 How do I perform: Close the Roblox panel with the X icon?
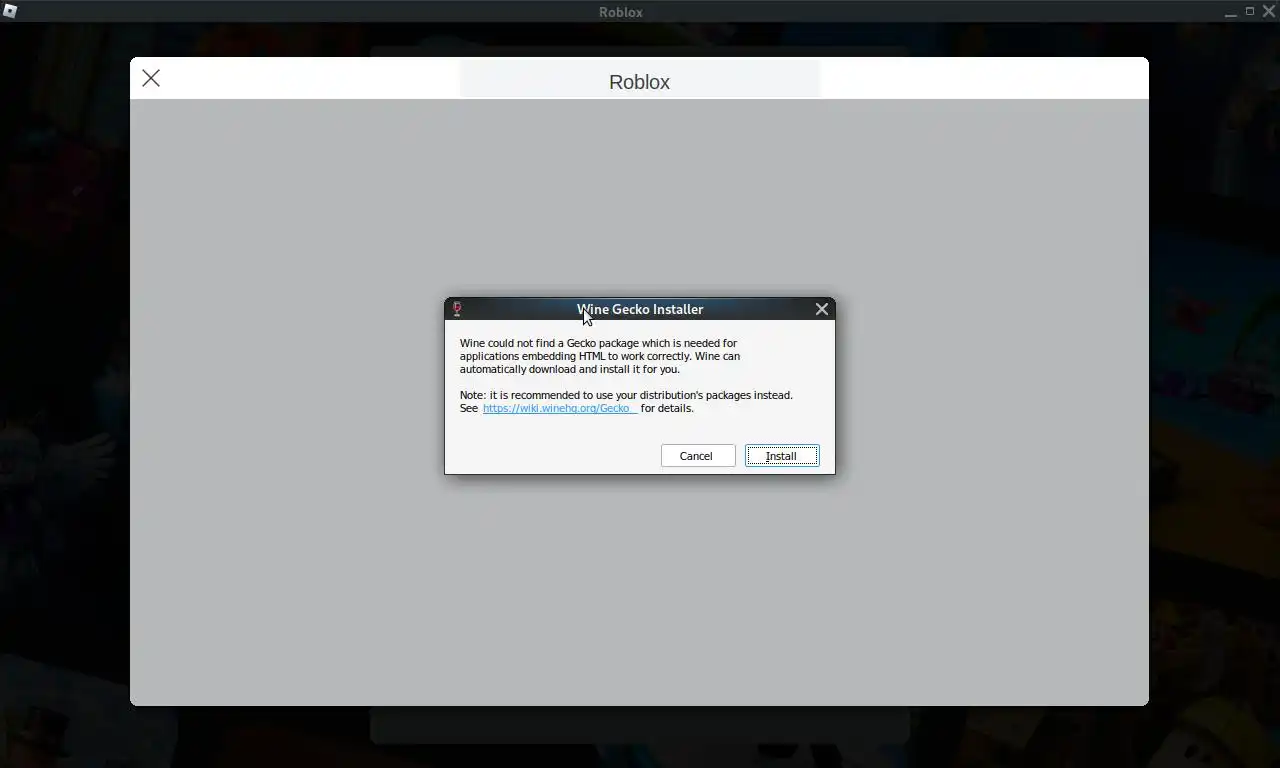point(151,78)
